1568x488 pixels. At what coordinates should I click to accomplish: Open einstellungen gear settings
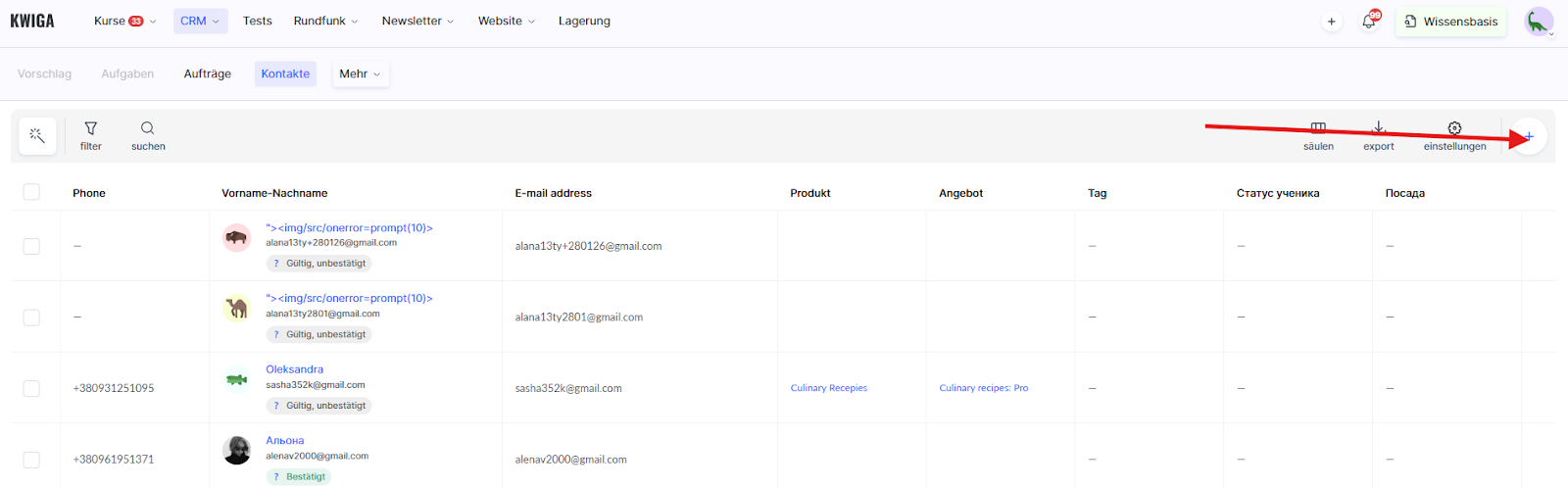tap(1454, 135)
